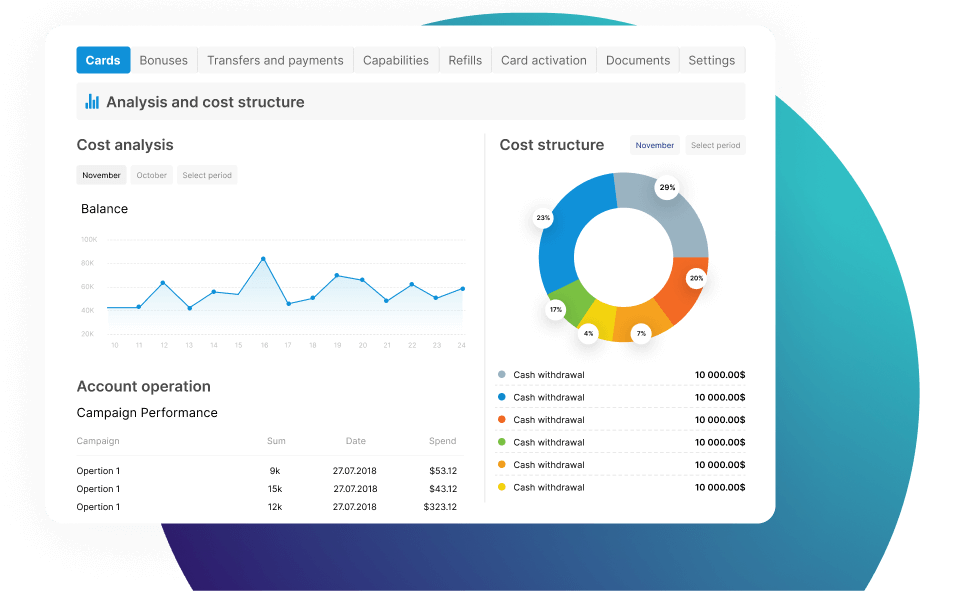Image resolution: width=953 pixels, height=591 pixels.
Task: Pick the green donut chart segment
Action: (572, 303)
